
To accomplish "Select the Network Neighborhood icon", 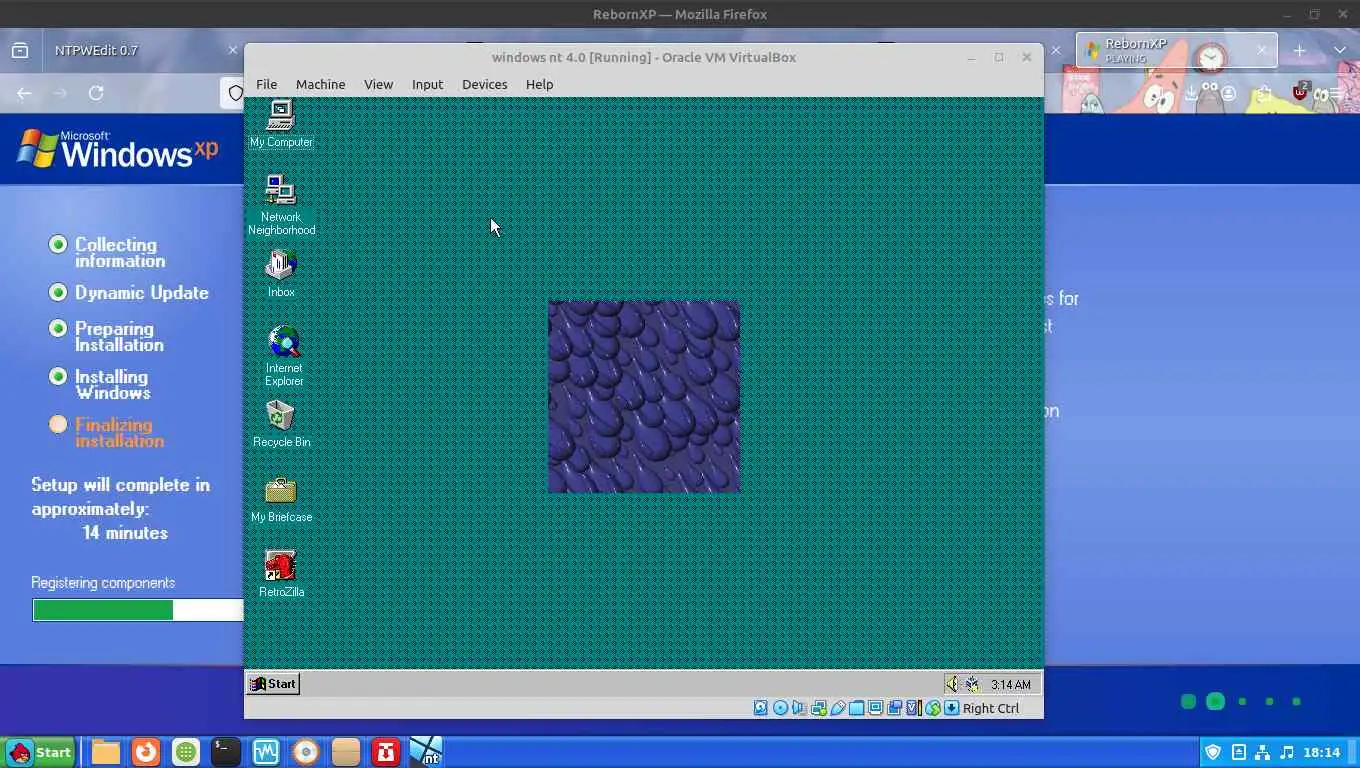I will tap(281, 205).
